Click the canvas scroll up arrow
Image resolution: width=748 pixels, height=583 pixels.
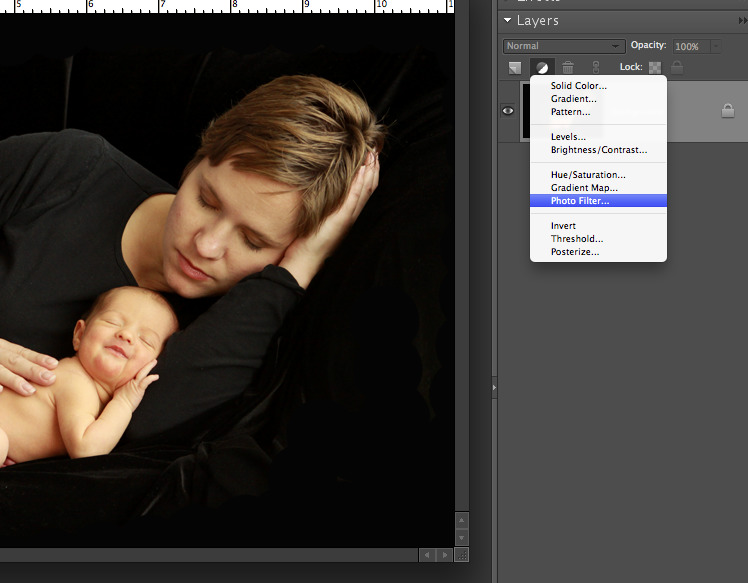(461, 521)
